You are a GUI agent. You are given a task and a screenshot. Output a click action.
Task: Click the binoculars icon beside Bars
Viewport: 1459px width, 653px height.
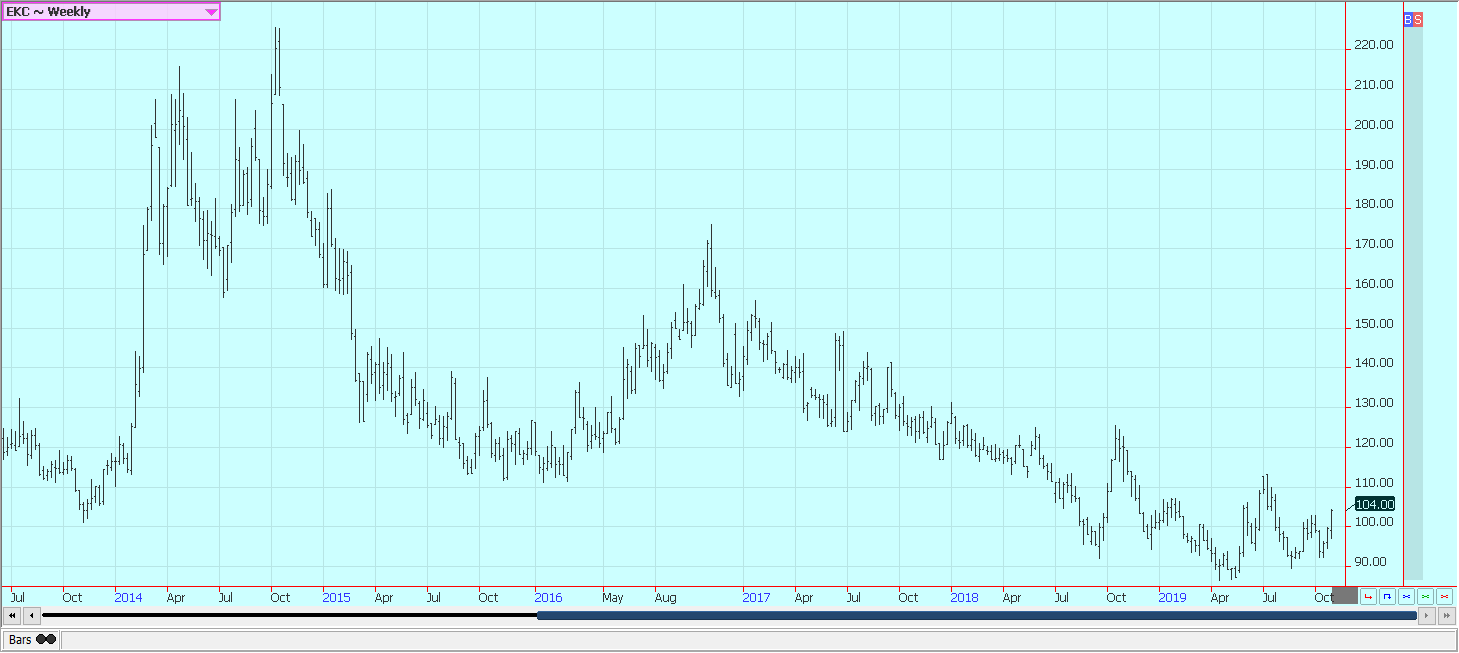coord(47,639)
